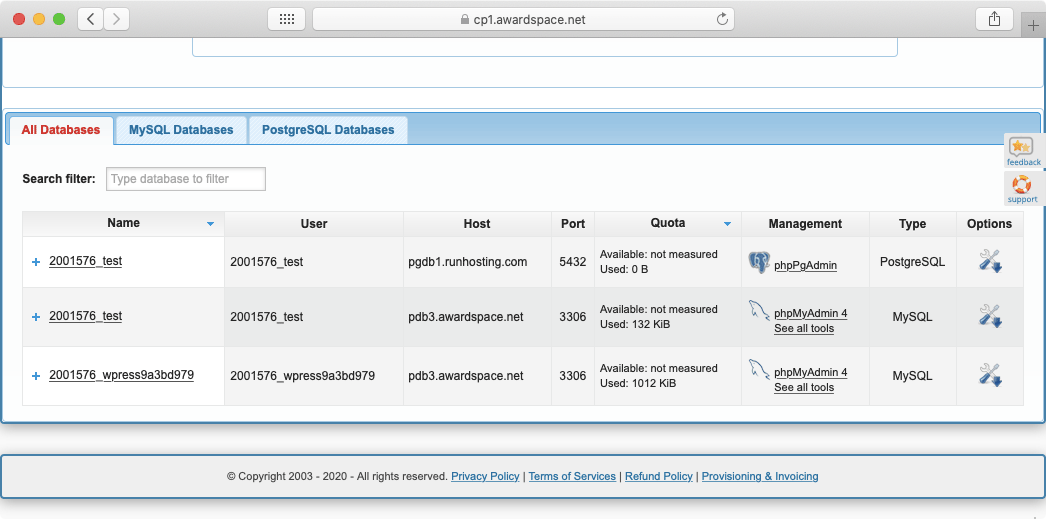Open options tools icon for PostgreSQL 2001576_test
Screen dimensions: 1046x519
[x=990, y=262]
